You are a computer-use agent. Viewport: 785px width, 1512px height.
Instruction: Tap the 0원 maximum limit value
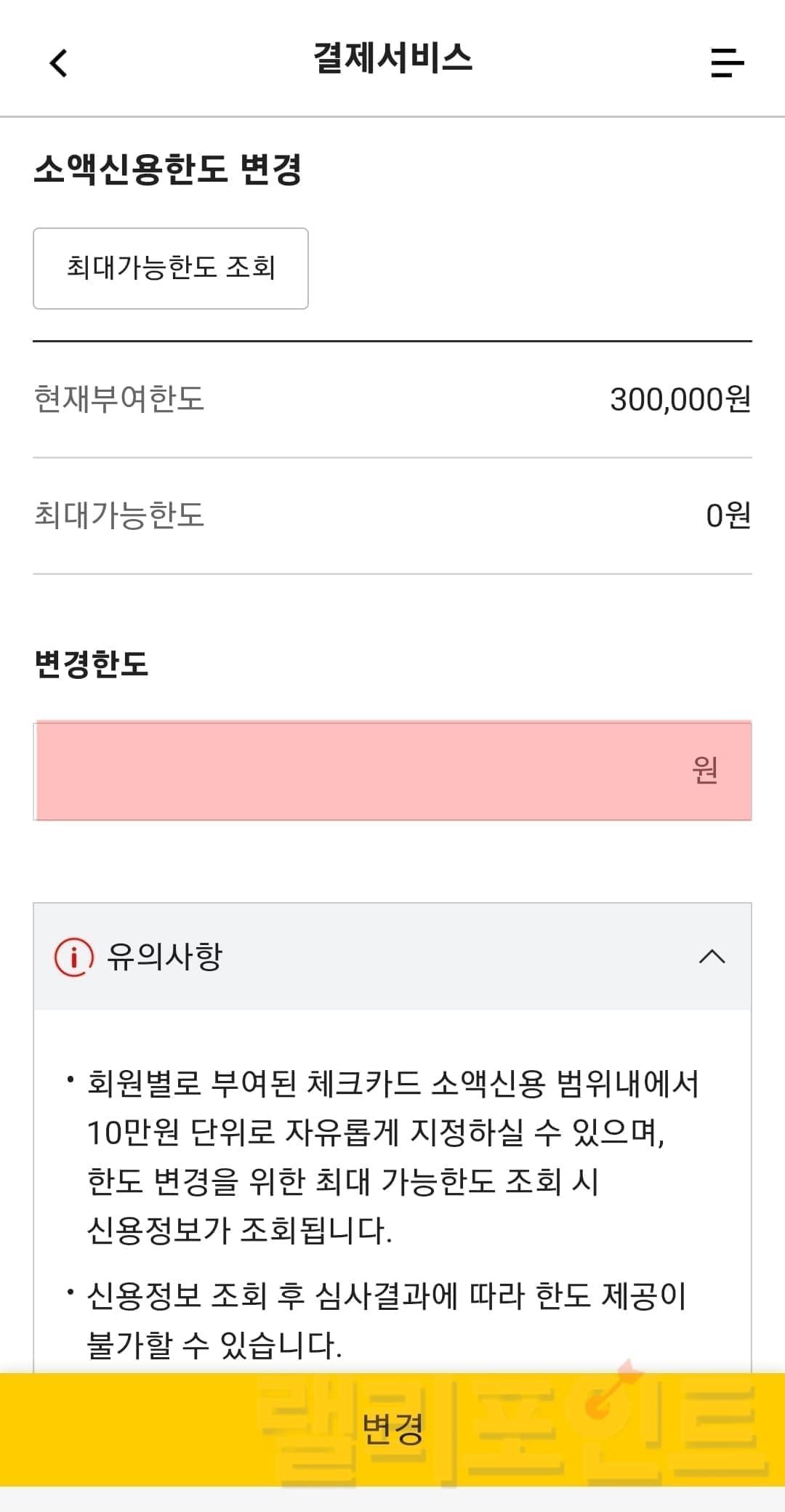coord(728,515)
